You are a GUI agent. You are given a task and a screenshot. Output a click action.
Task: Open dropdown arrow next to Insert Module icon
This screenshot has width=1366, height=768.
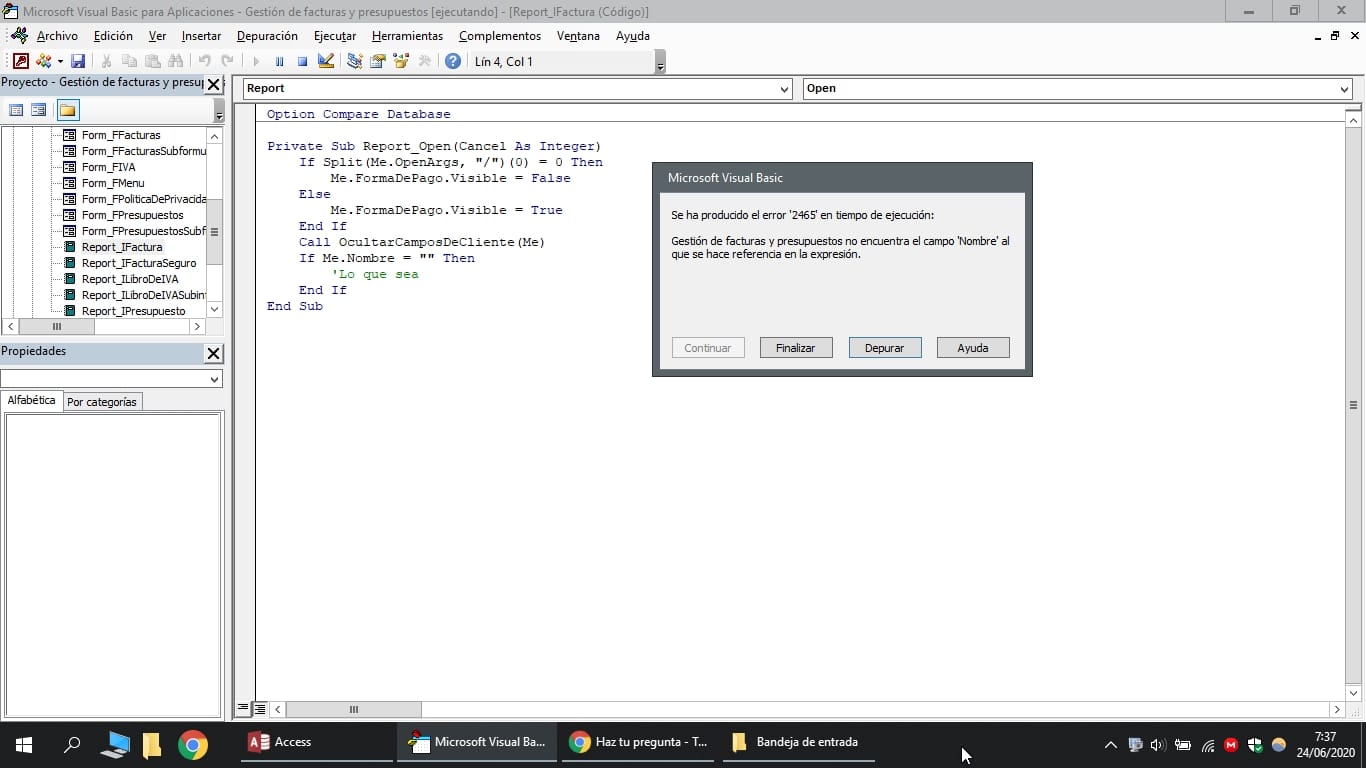pyautogui.click(x=60, y=61)
